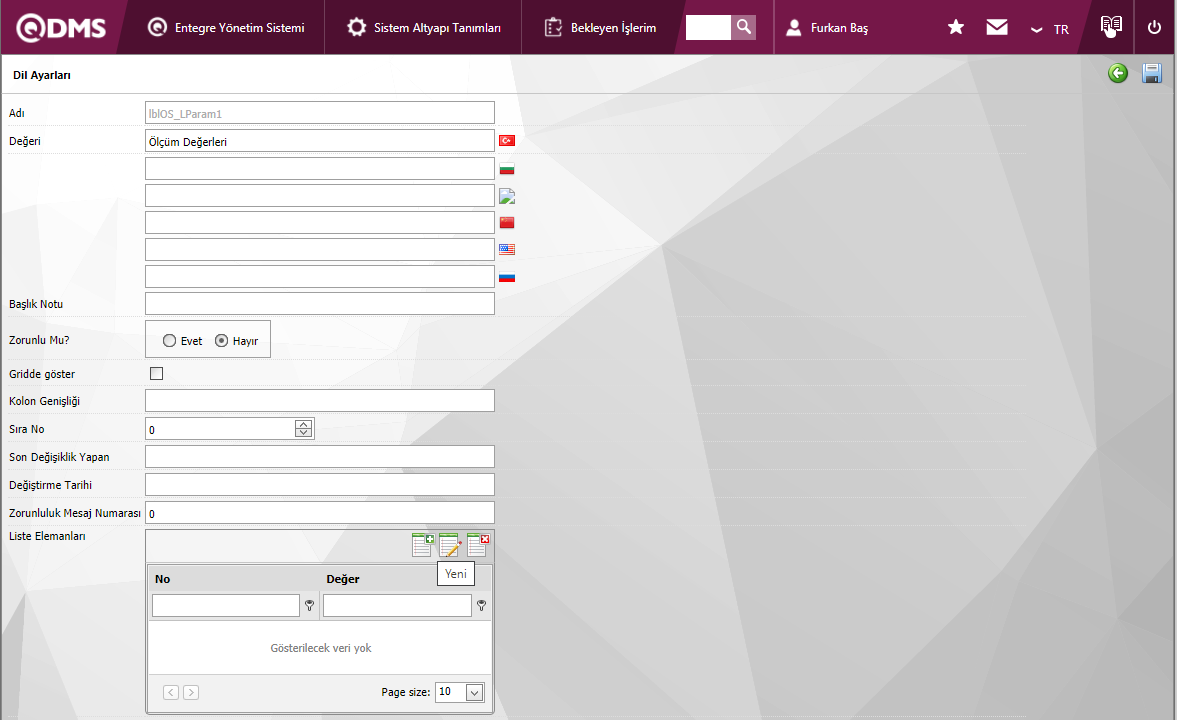Open Bekleyen İşlerim menu
Screen dimensions: 1177x720
pos(600,28)
